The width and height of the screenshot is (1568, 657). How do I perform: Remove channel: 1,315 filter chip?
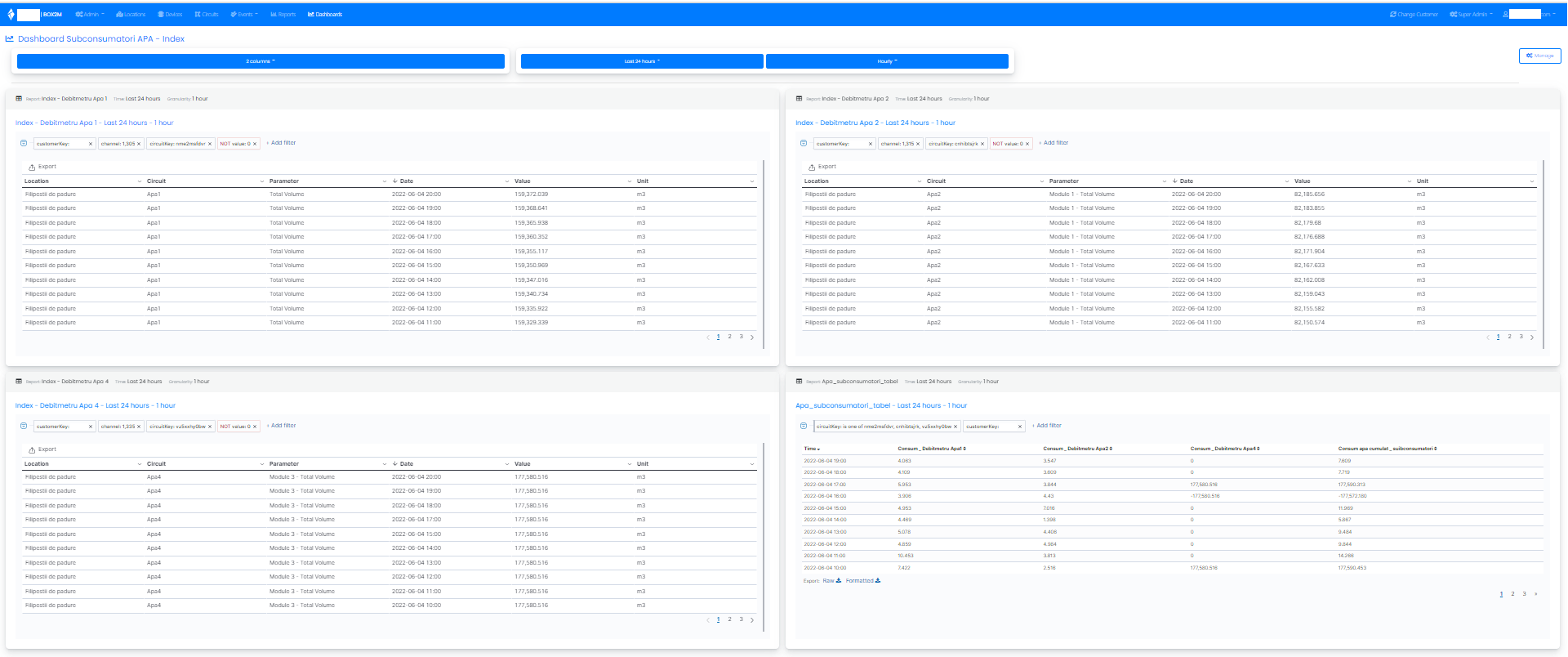[918, 144]
